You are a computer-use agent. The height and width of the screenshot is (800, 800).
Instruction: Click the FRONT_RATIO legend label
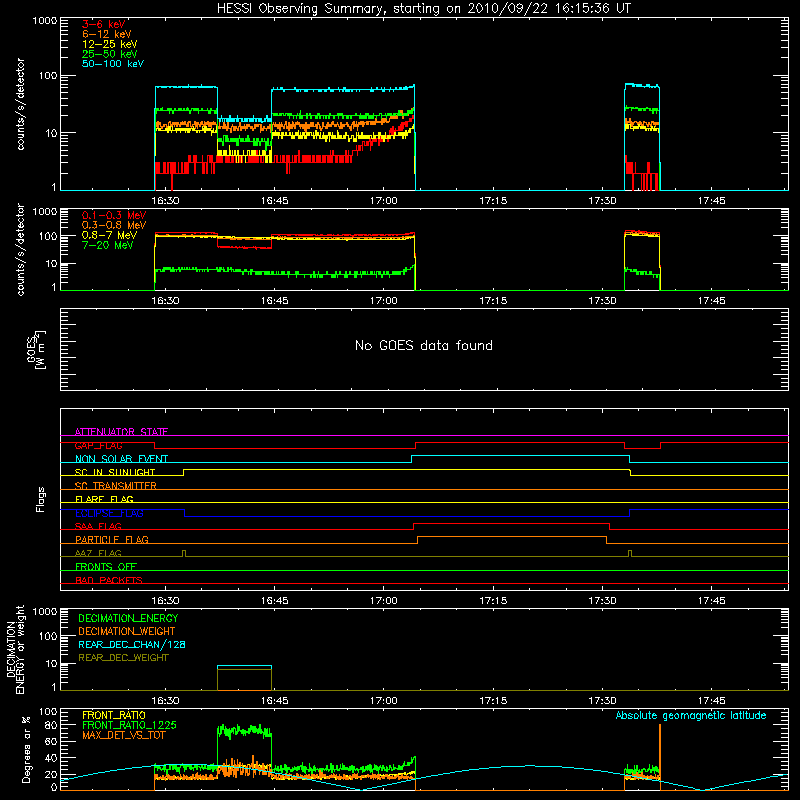pyautogui.click(x=114, y=715)
